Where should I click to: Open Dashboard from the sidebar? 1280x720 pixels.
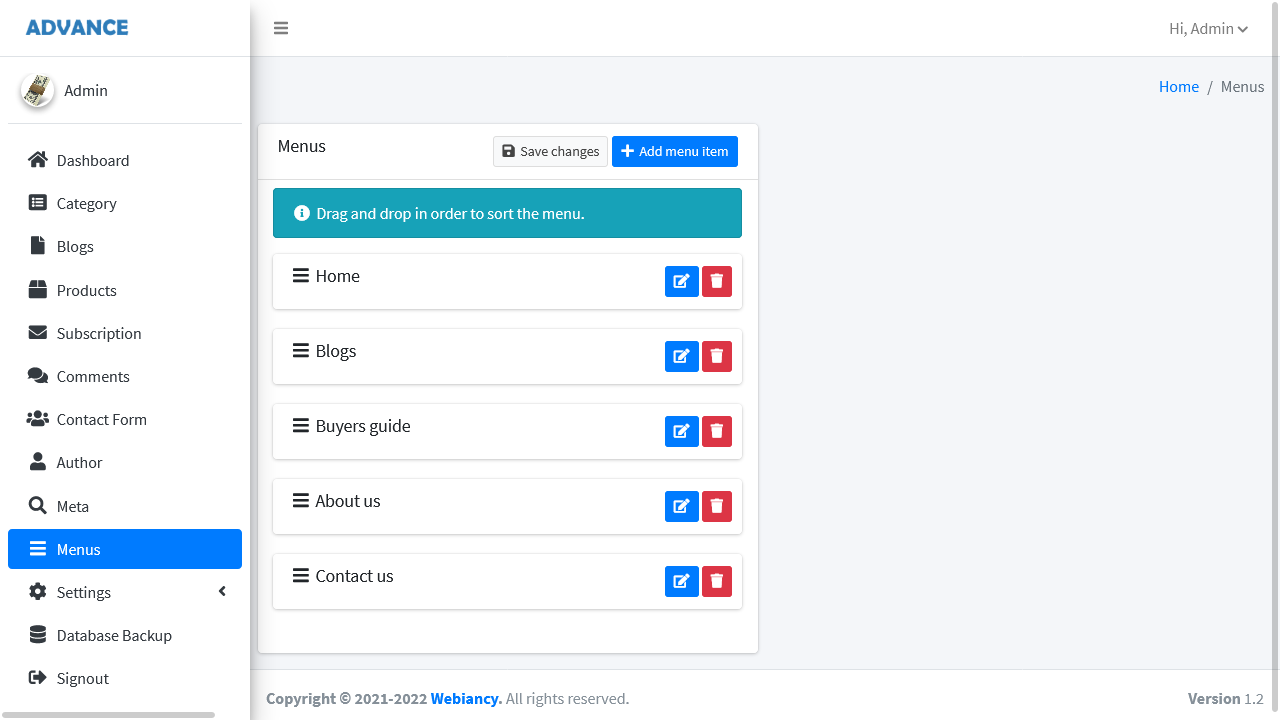(x=93, y=161)
